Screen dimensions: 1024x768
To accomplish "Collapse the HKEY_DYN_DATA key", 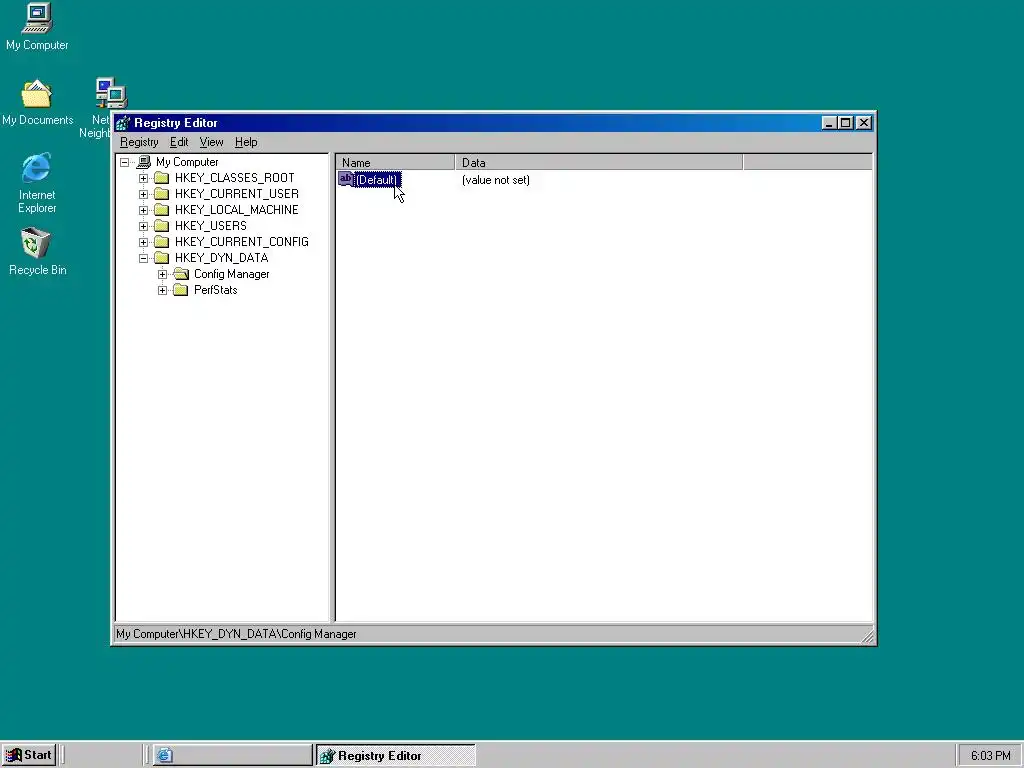I will coord(144,258).
